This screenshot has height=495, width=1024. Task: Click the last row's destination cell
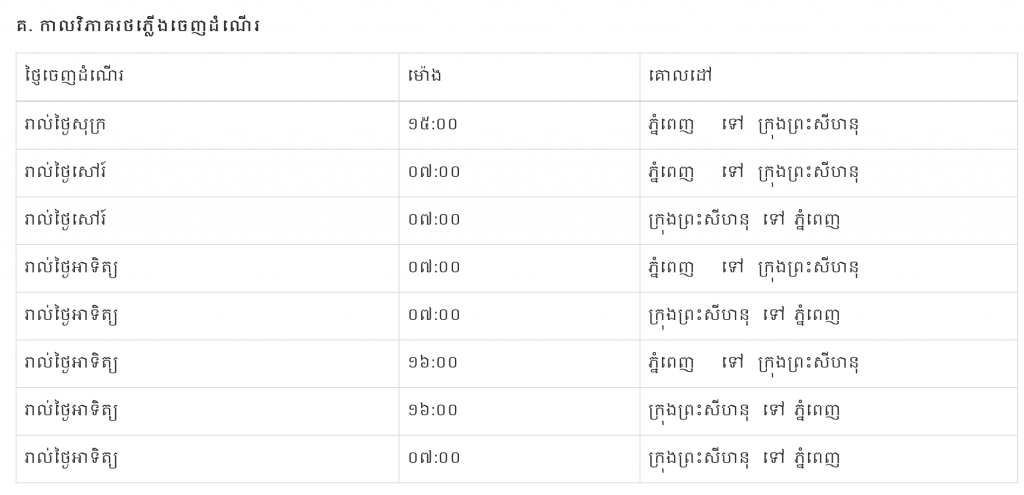coord(743,458)
